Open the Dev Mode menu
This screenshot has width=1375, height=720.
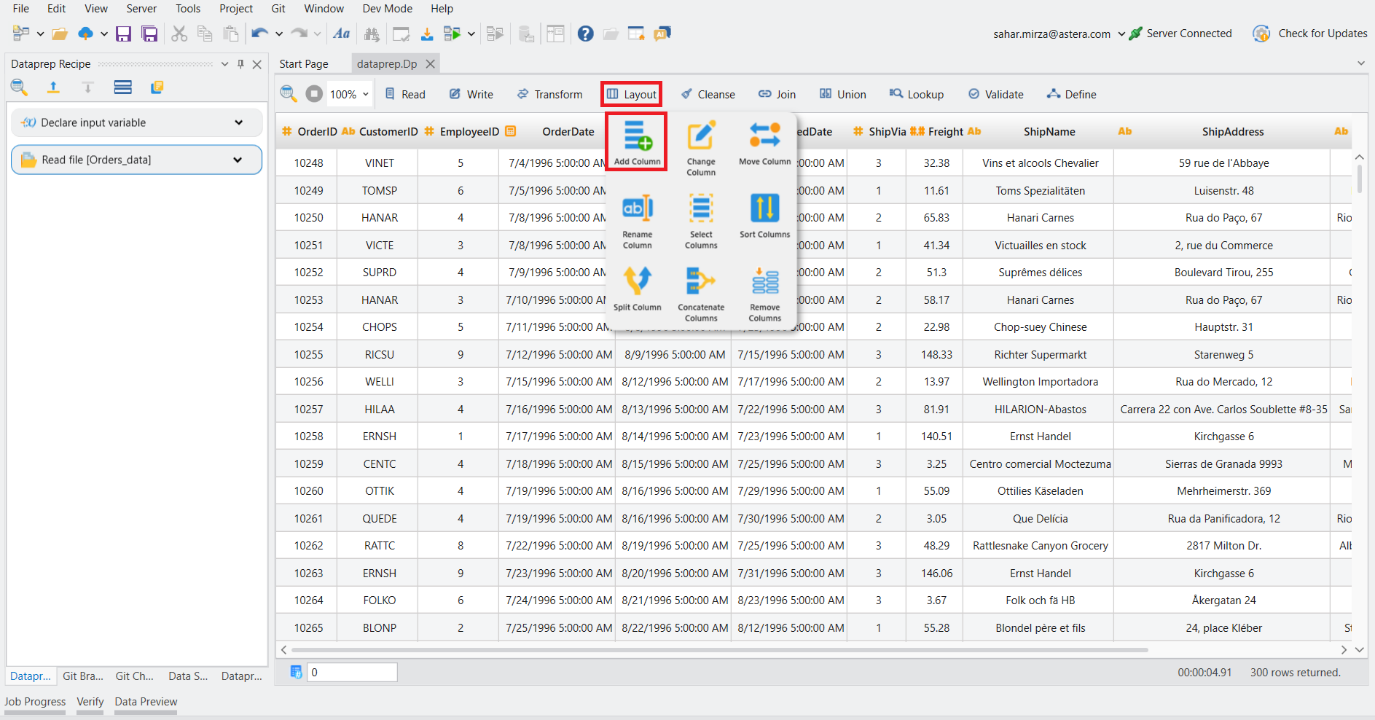[x=386, y=8]
